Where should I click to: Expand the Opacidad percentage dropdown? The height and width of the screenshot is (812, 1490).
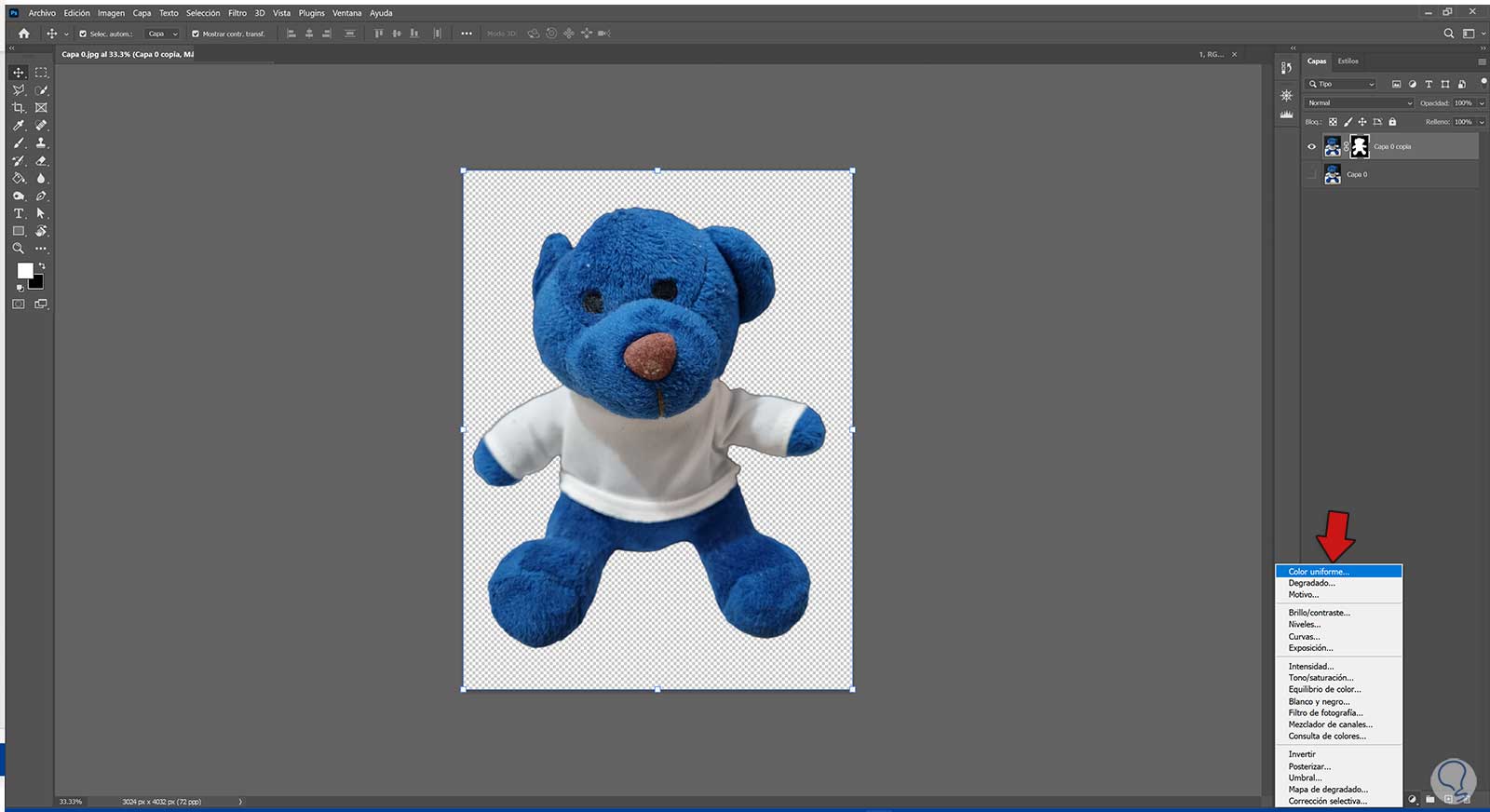(1481, 103)
